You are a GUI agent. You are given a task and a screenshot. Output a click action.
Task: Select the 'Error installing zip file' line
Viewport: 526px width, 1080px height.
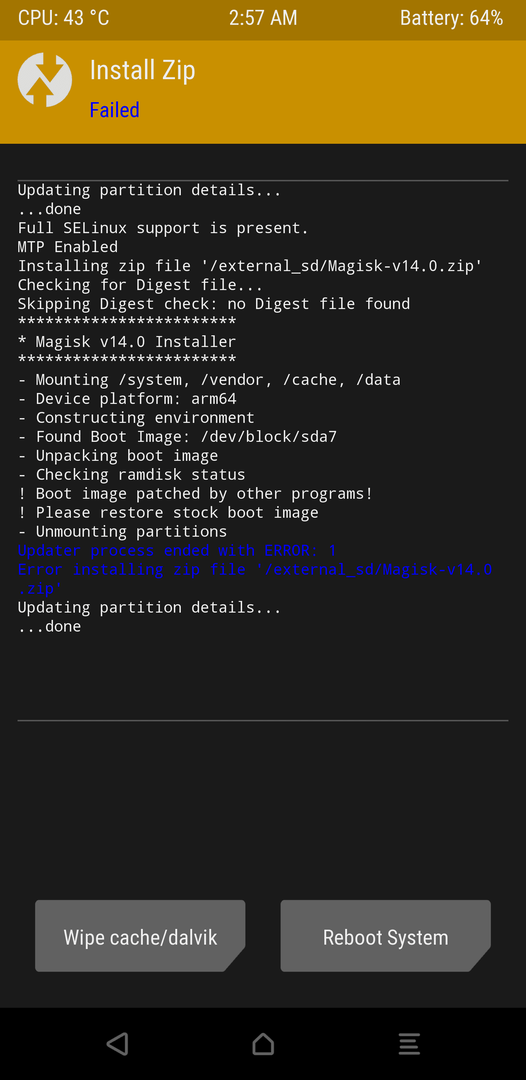point(255,578)
